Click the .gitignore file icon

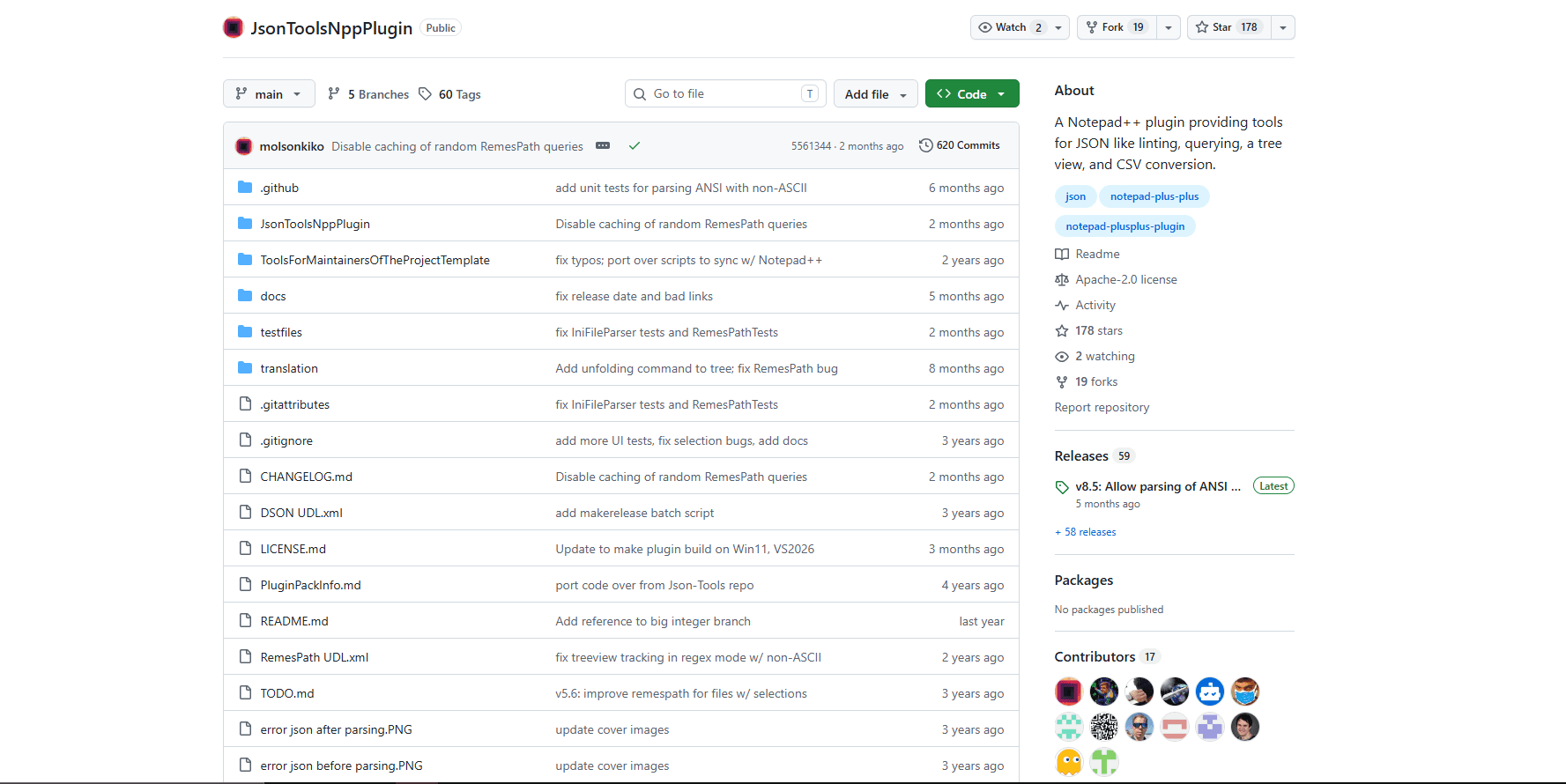[x=245, y=440]
